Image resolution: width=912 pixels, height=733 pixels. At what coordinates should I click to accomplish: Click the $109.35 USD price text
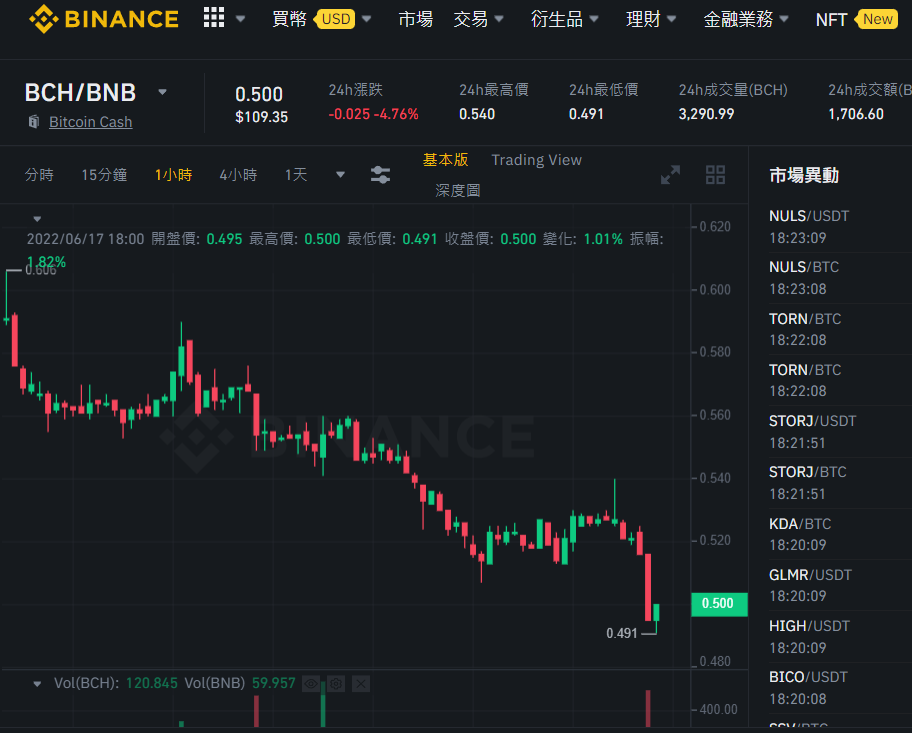pyautogui.click(x=261, y=117)
